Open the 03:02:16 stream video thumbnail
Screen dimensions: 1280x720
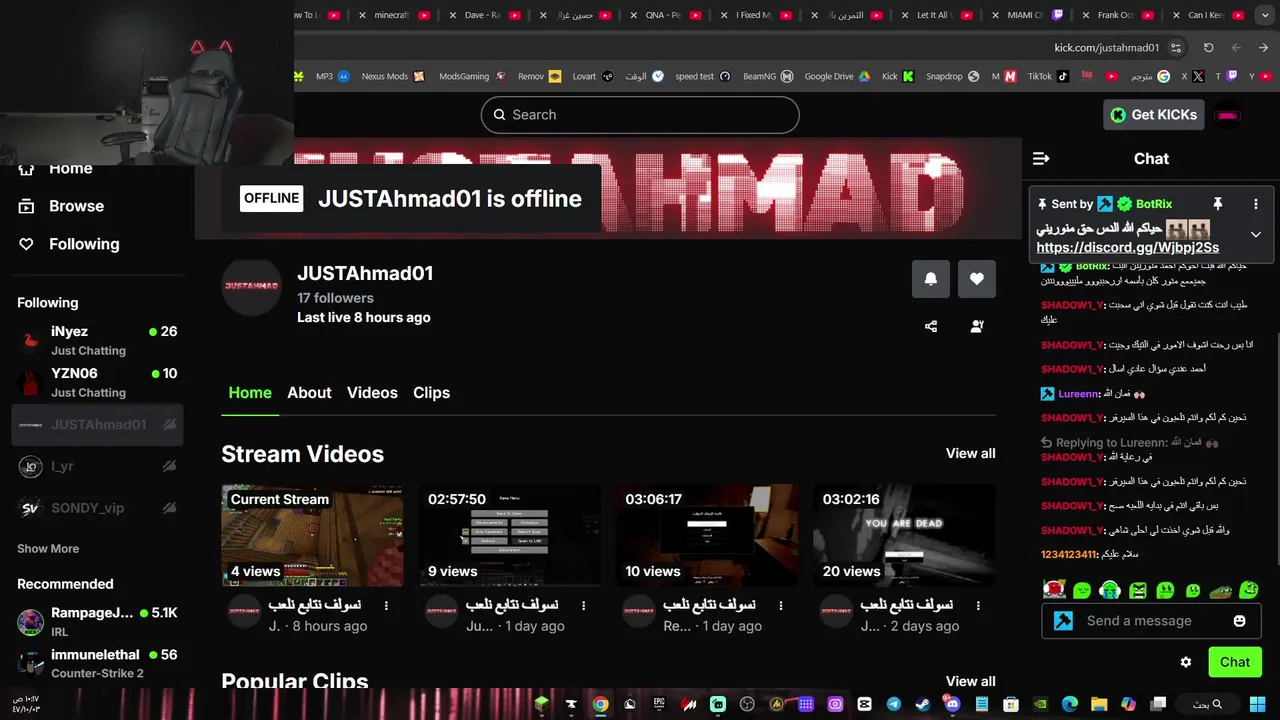point(905,535)
